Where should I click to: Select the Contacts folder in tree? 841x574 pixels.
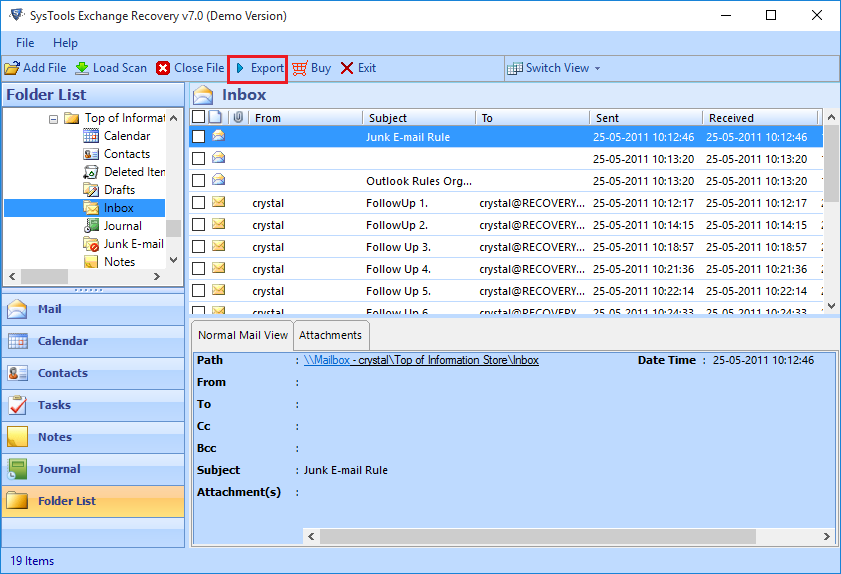(x=127, y=154)
